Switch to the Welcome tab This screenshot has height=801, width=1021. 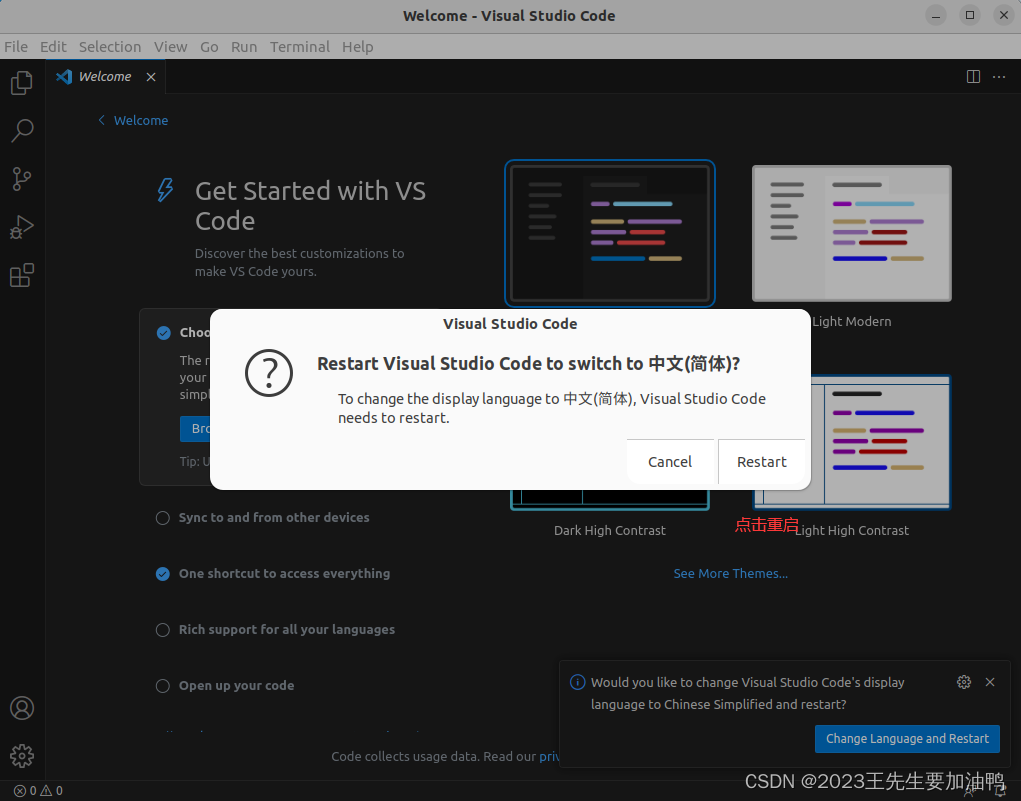tap(103, 76)
